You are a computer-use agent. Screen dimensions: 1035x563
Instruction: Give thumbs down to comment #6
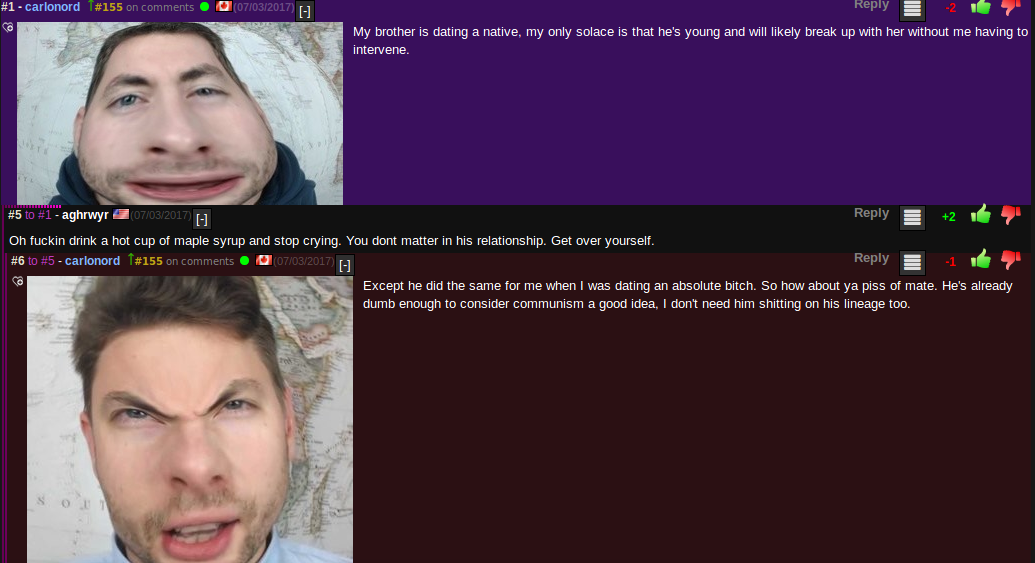pos(1011,260)
